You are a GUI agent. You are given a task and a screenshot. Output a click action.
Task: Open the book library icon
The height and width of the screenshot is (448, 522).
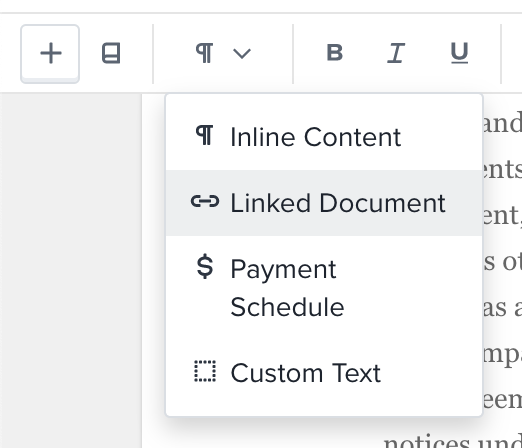[111, 53]
